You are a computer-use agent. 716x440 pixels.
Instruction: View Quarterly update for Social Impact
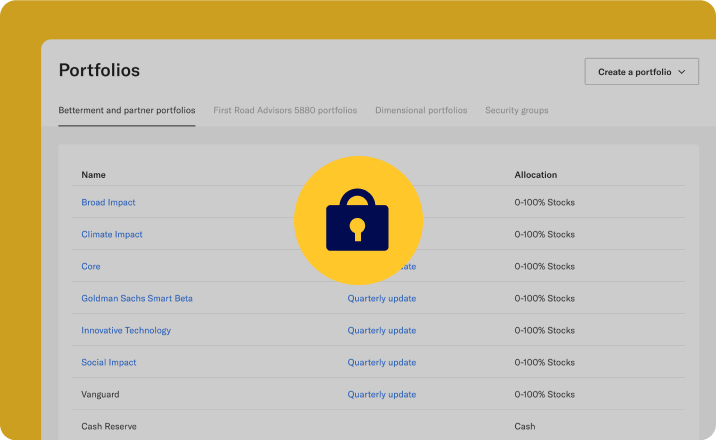tap(382, 362)
